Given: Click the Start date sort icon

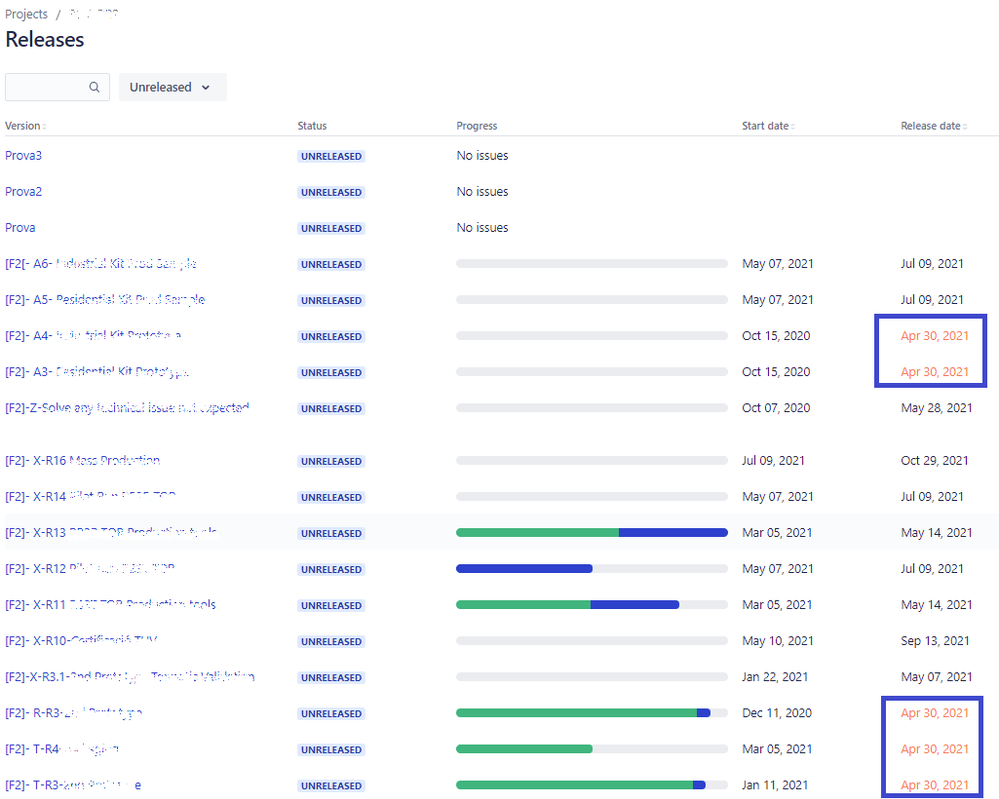Looking at the screenshot, I should point(793,127).
